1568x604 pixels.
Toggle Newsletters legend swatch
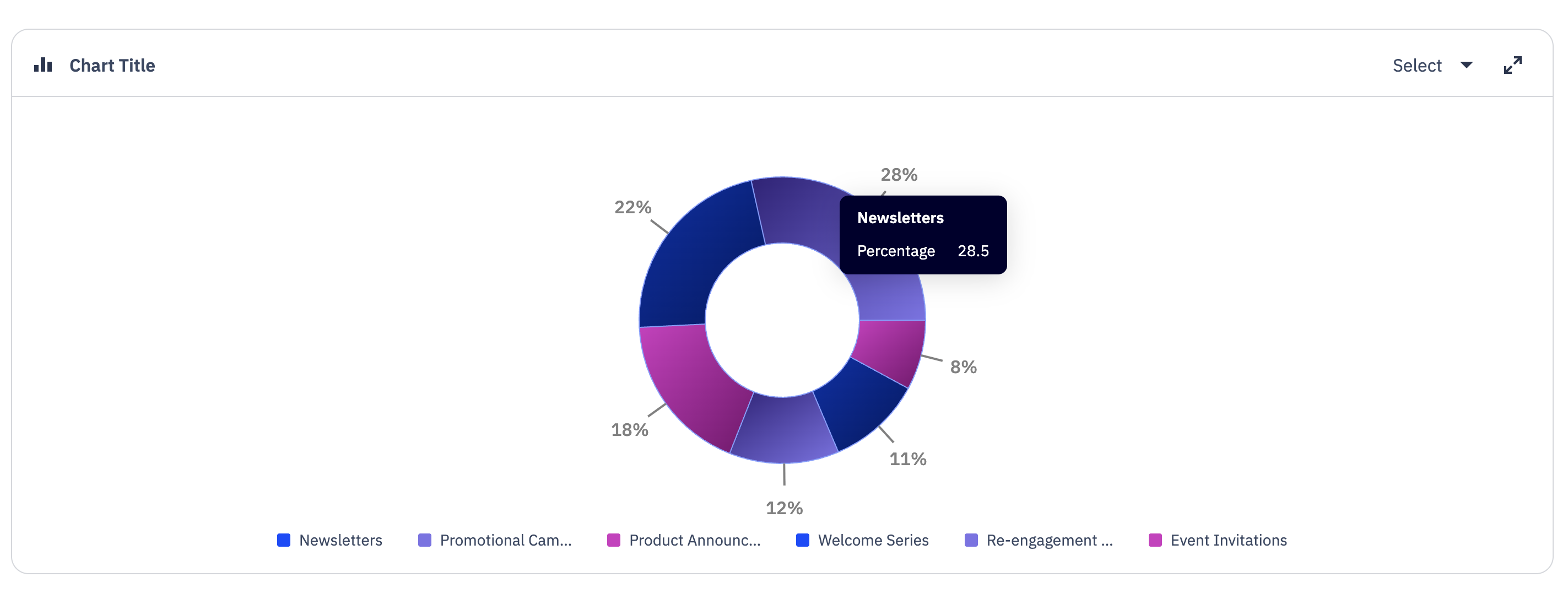pos(284,540)
